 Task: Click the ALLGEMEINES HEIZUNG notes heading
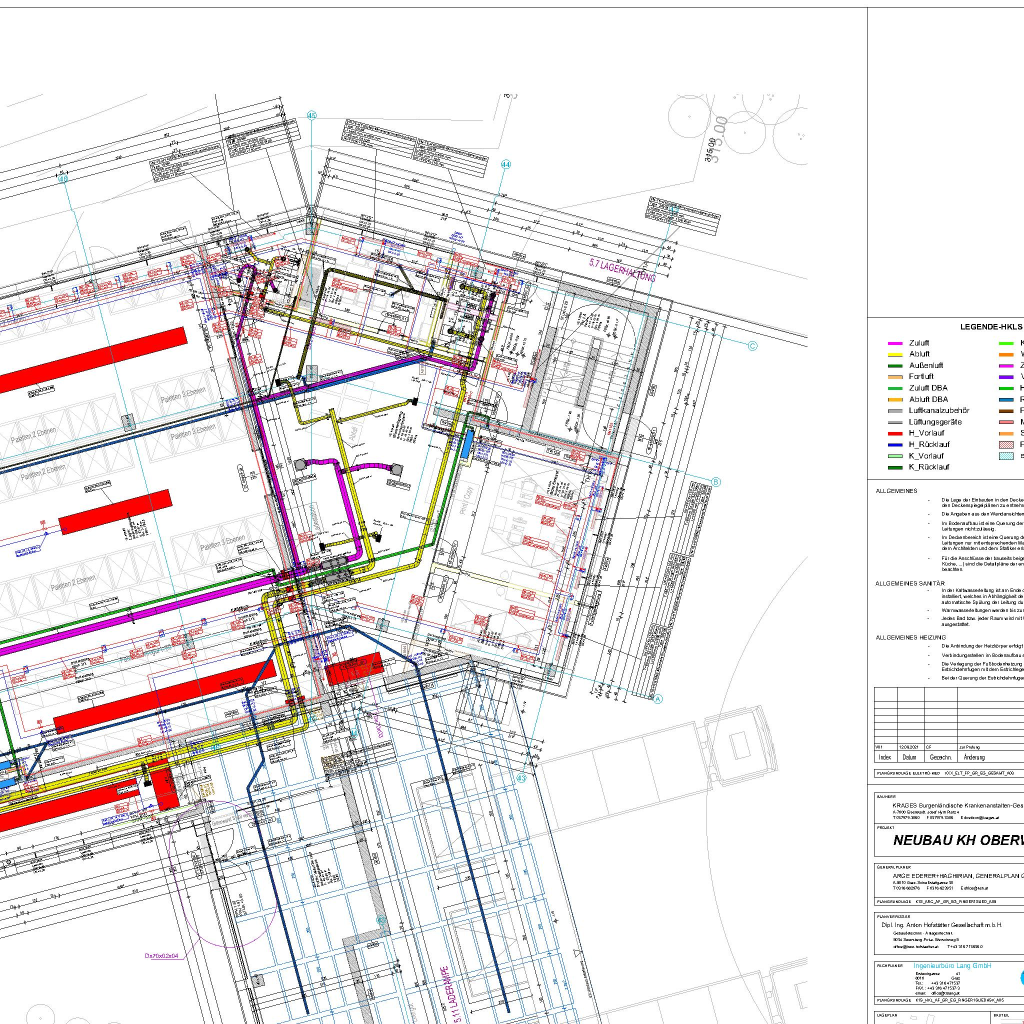point(910,637)
